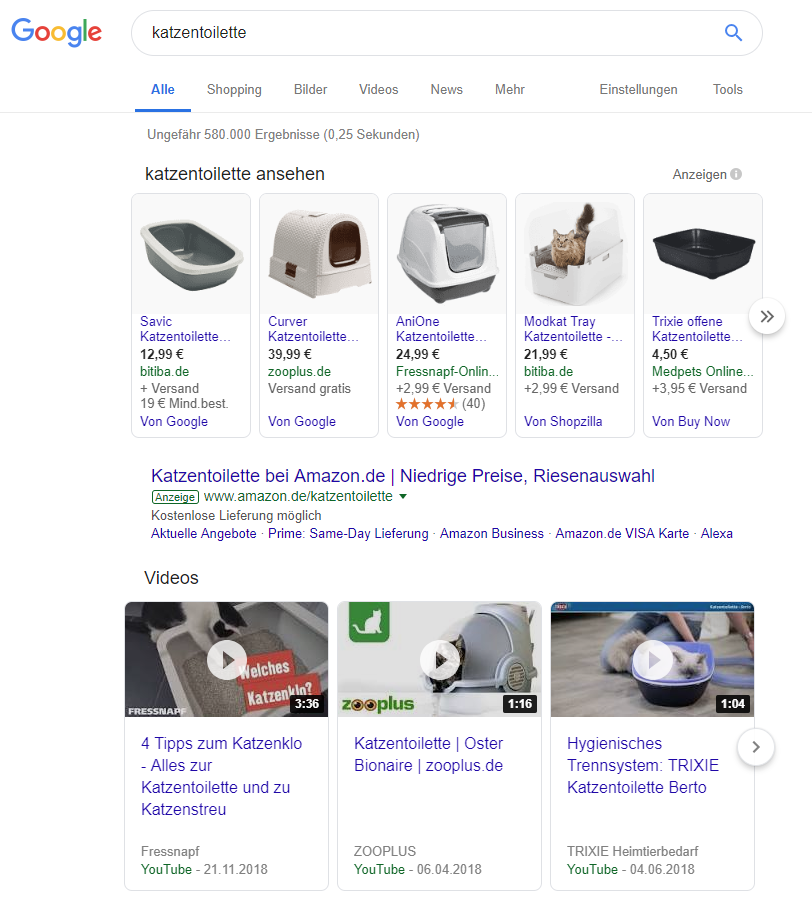Open Einstellungen menu
This screenshot has width=812, height=910.
[x=638, y=89]
